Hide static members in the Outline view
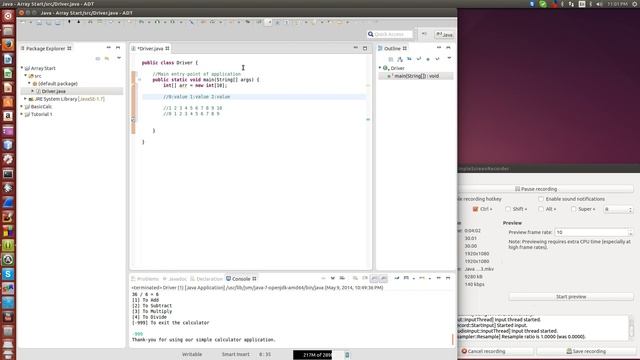The width and height of the screenshot is (640, 360). click(419, 59)
